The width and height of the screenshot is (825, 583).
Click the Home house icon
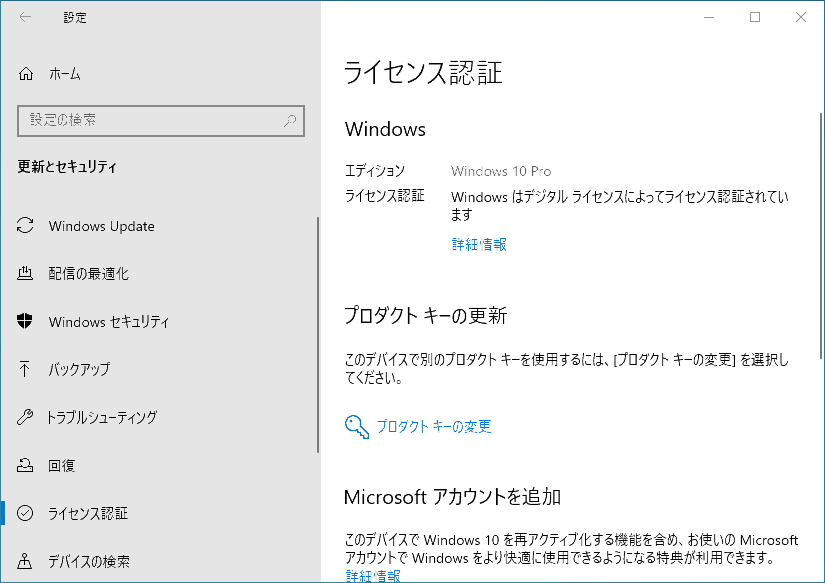pyautogui.click(x=26, y=74)
